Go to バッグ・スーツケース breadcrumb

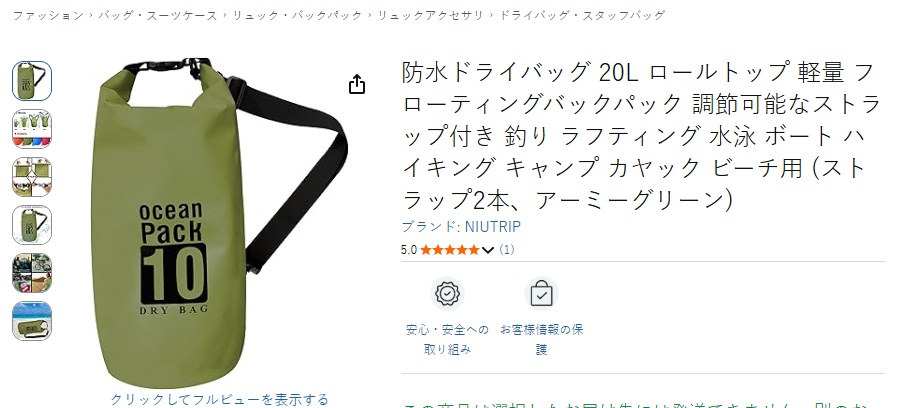(x=158, y=16)
